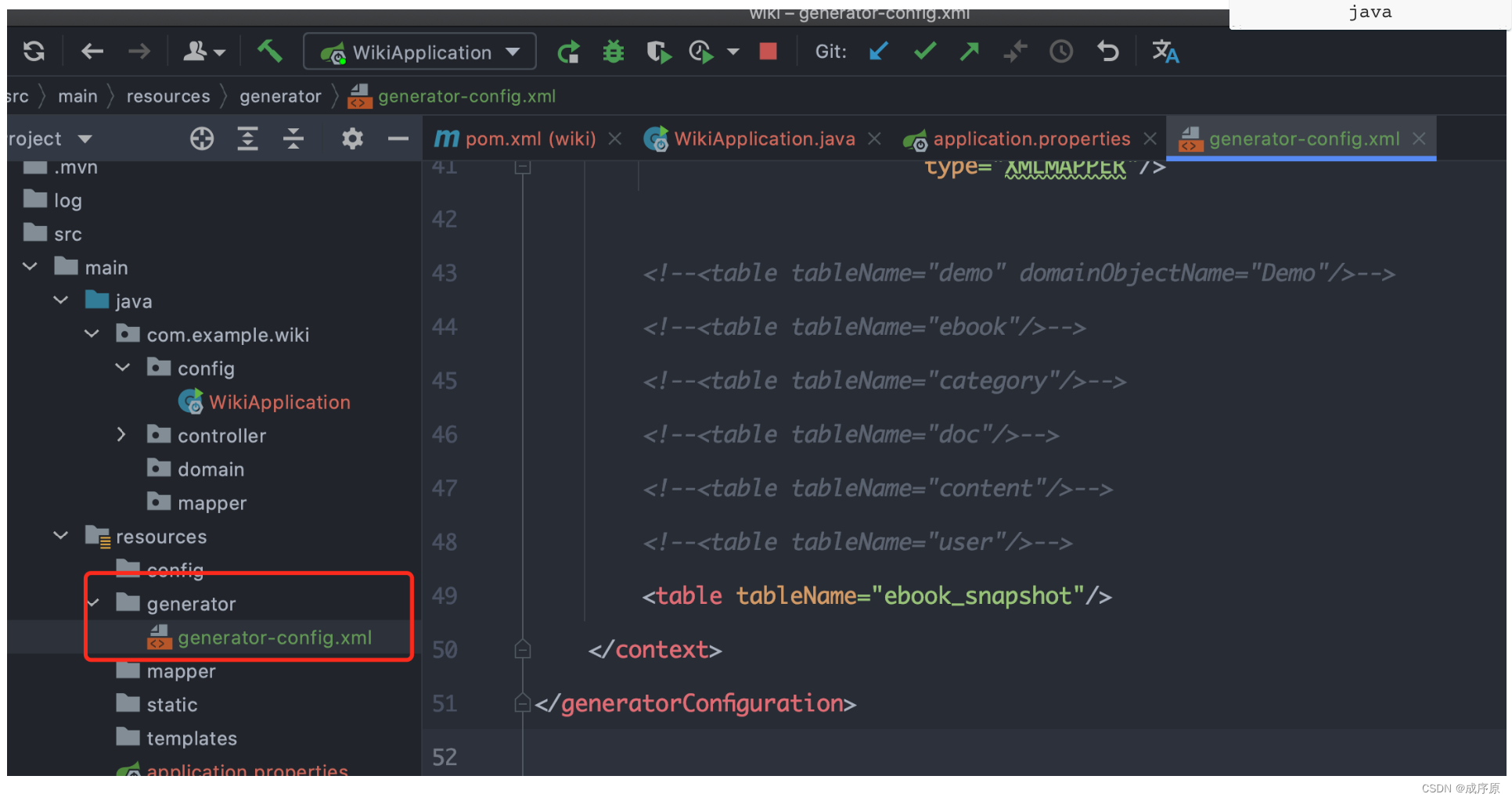Image resolution: width=1512 pixels, height=801 pixels.
Task: Run the WikiApplication configuration
Action: [569, 52]
